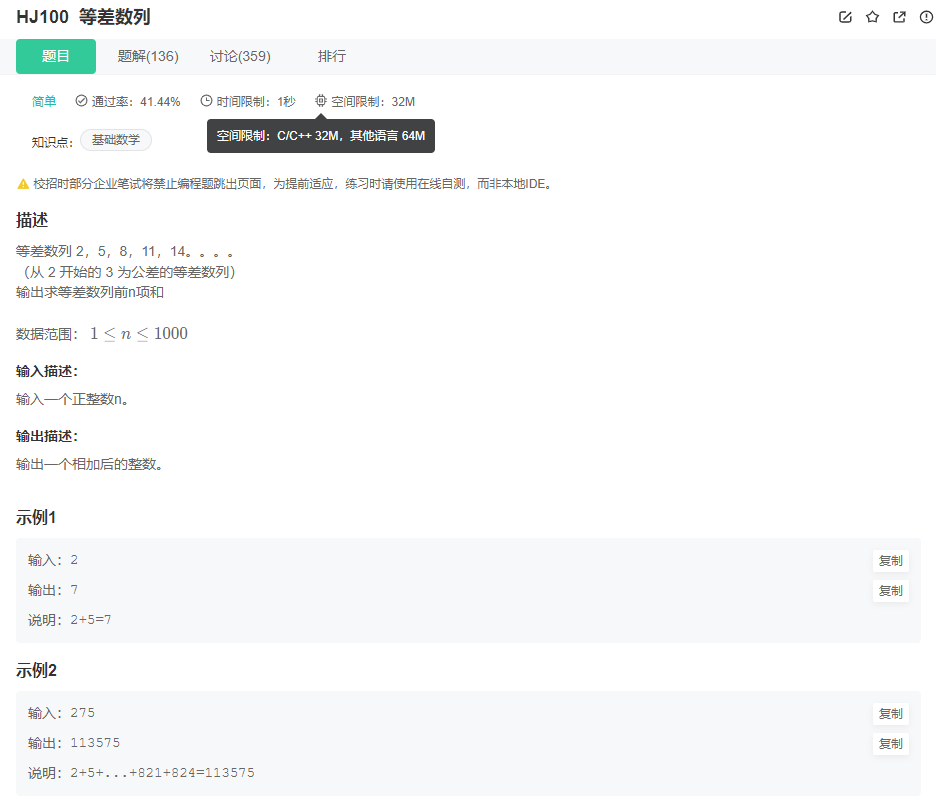Open problem in new window via share icon
936x803 pixels.
(899, 17)
